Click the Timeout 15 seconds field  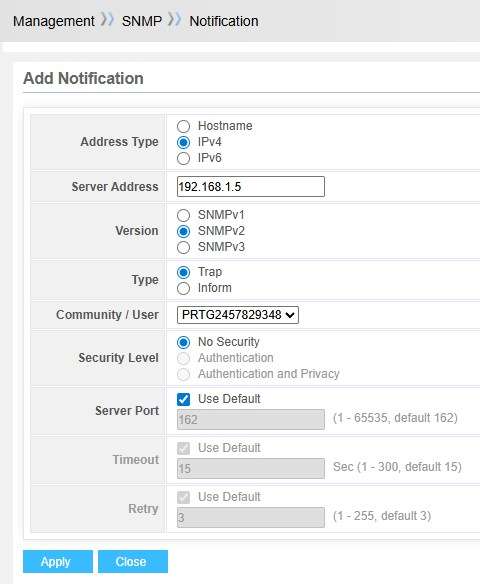click(251, 469)
